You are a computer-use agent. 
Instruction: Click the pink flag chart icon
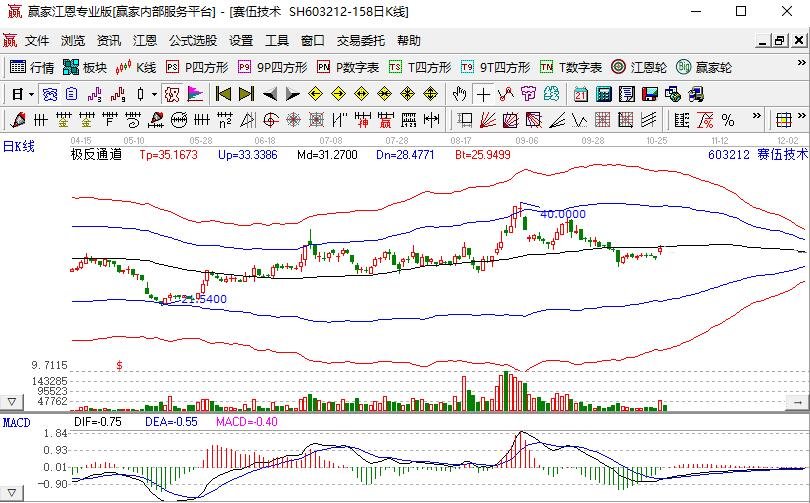[195, 95]
